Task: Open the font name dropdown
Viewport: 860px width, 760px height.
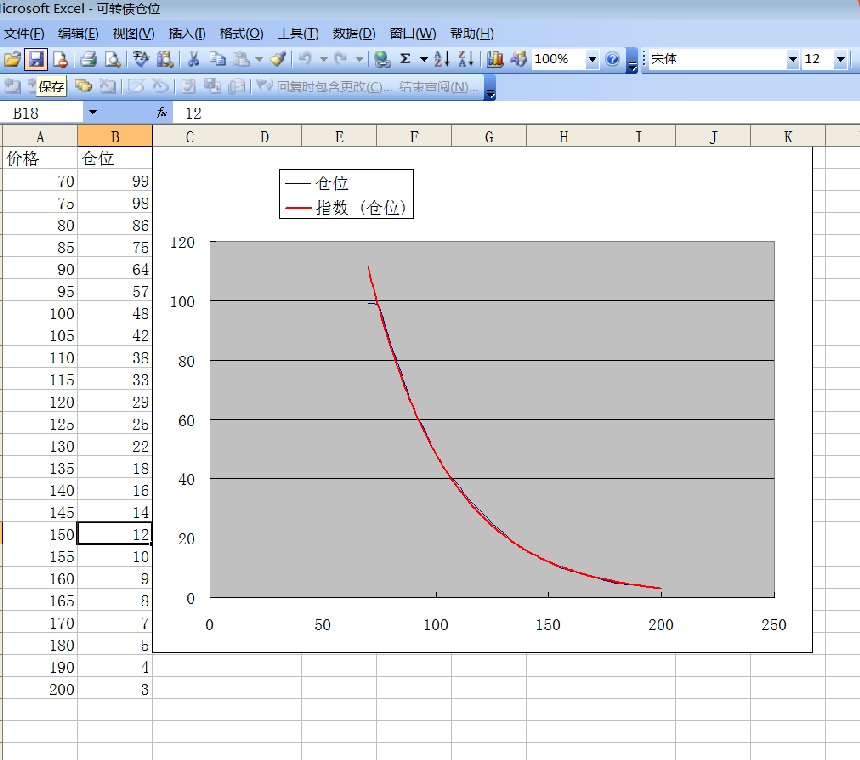Action: [x=793, y=60]
